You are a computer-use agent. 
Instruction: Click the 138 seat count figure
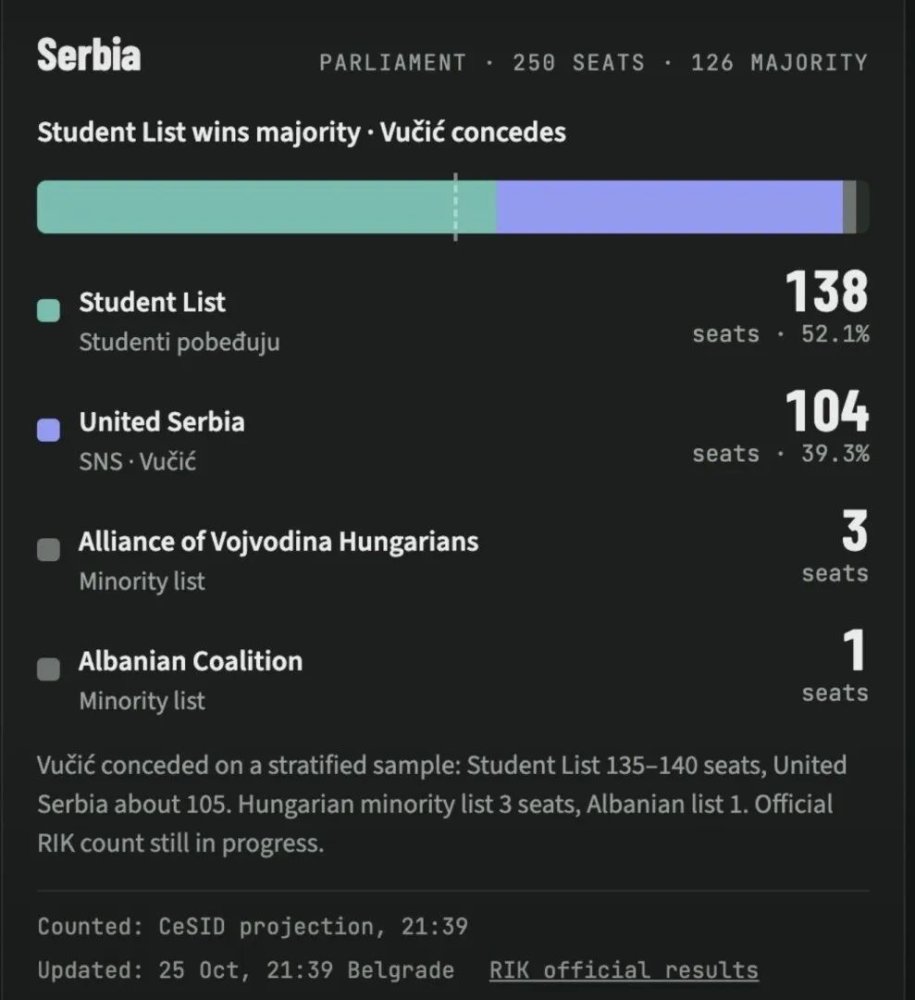(x=826, y=291)
